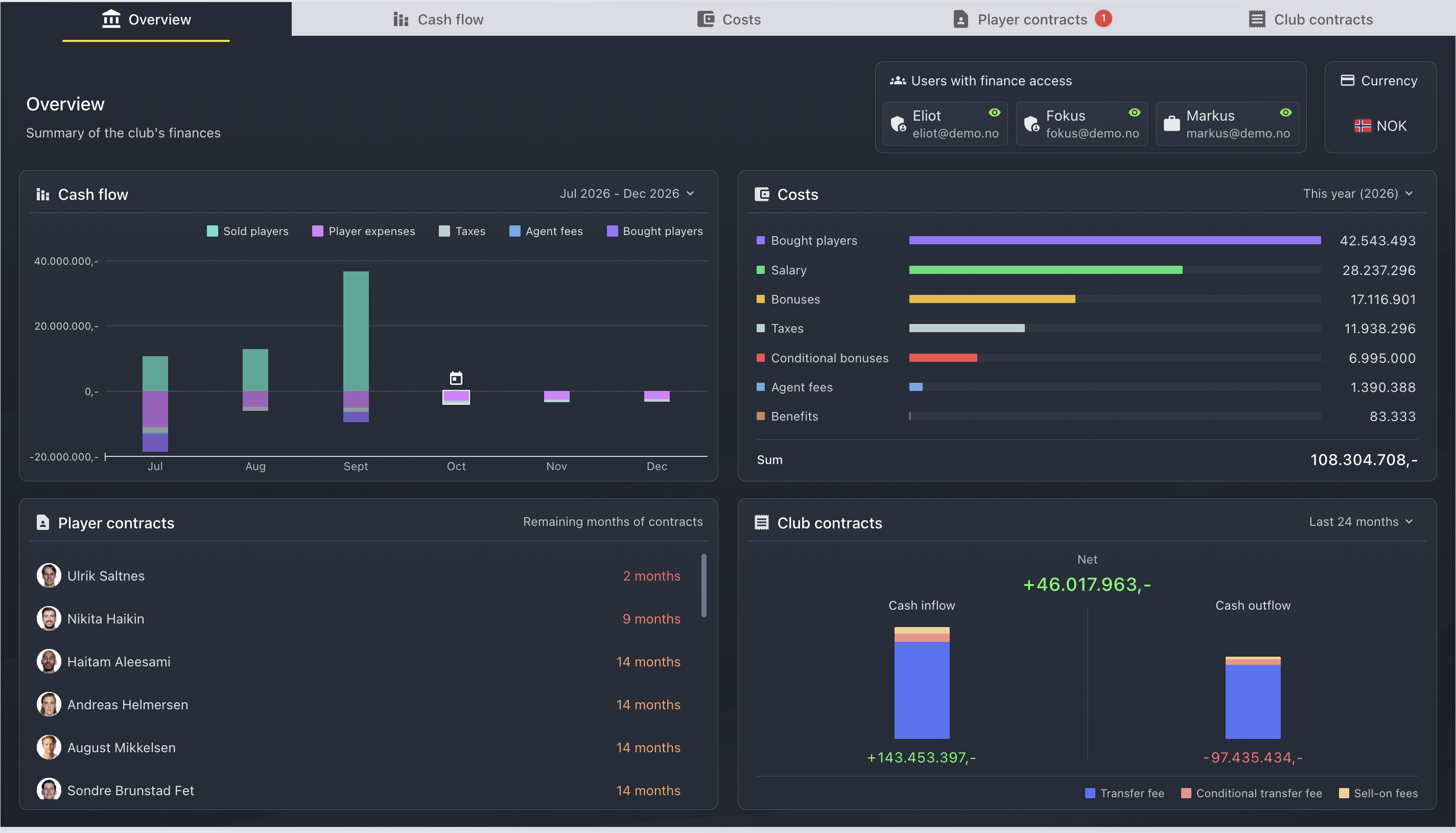Click the bar chart icon on Cash flow tab
This screenshot has width=1456, height=833.
click(401, 19)
